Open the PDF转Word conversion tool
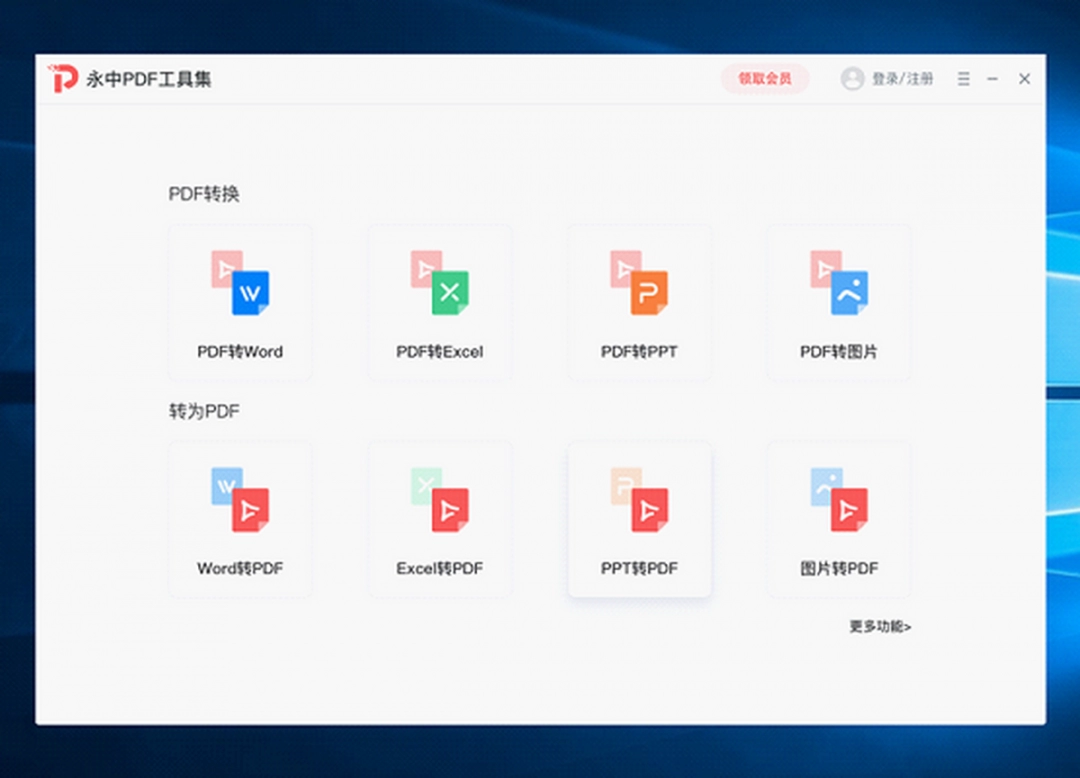 coord(240,300)
